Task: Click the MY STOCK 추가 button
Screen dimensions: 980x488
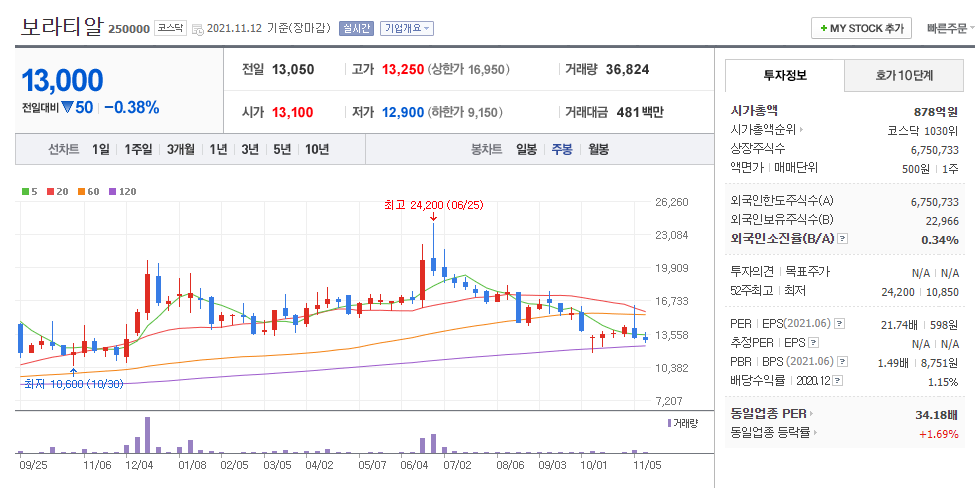Action: point(861,29)
